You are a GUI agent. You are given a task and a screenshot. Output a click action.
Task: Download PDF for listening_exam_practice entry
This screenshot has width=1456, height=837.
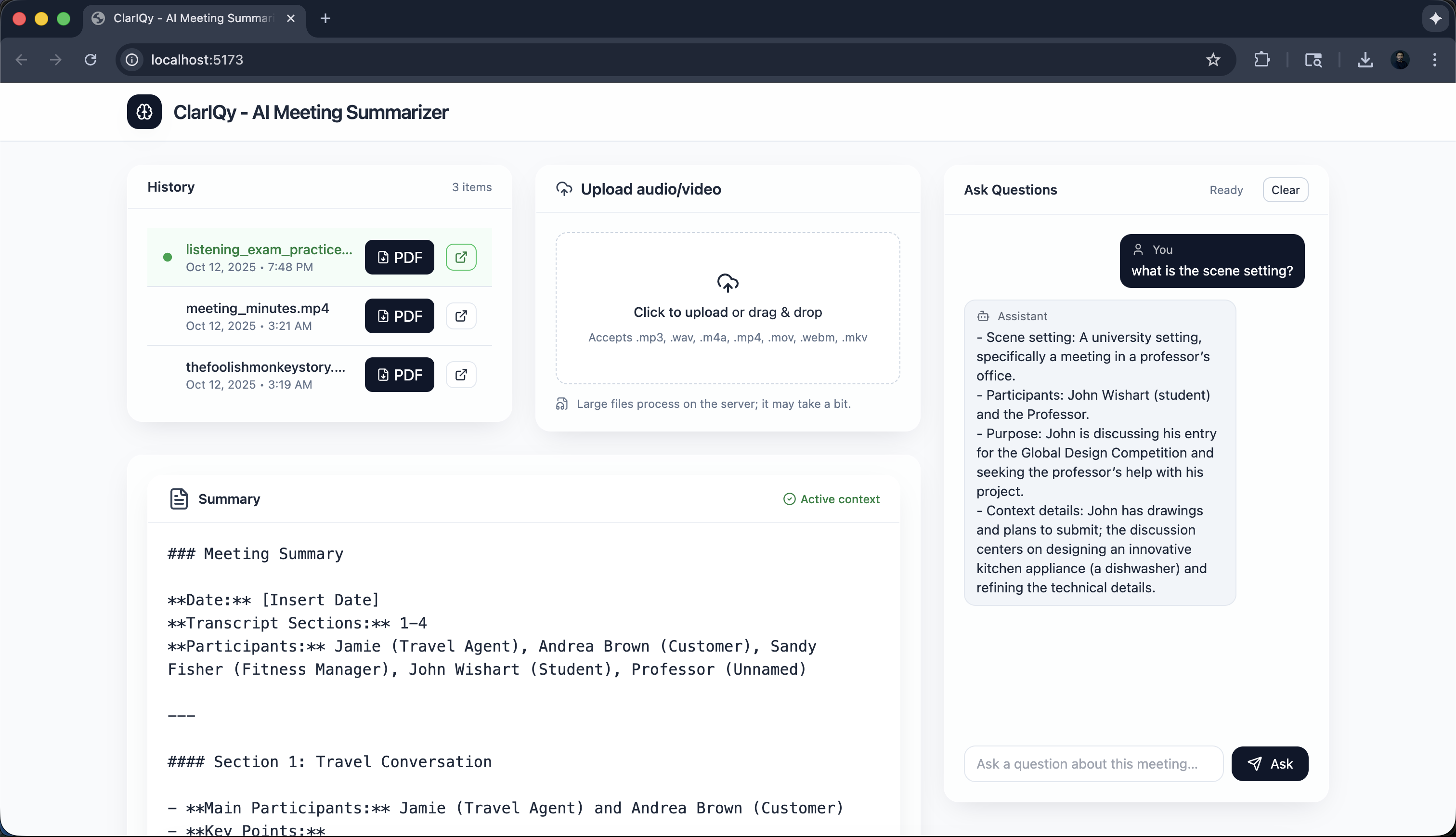399,257
